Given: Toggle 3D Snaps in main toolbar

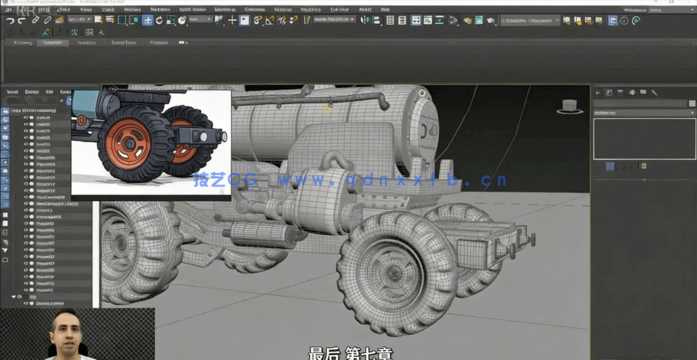Looking at the screenshot, I should (257, 20).
